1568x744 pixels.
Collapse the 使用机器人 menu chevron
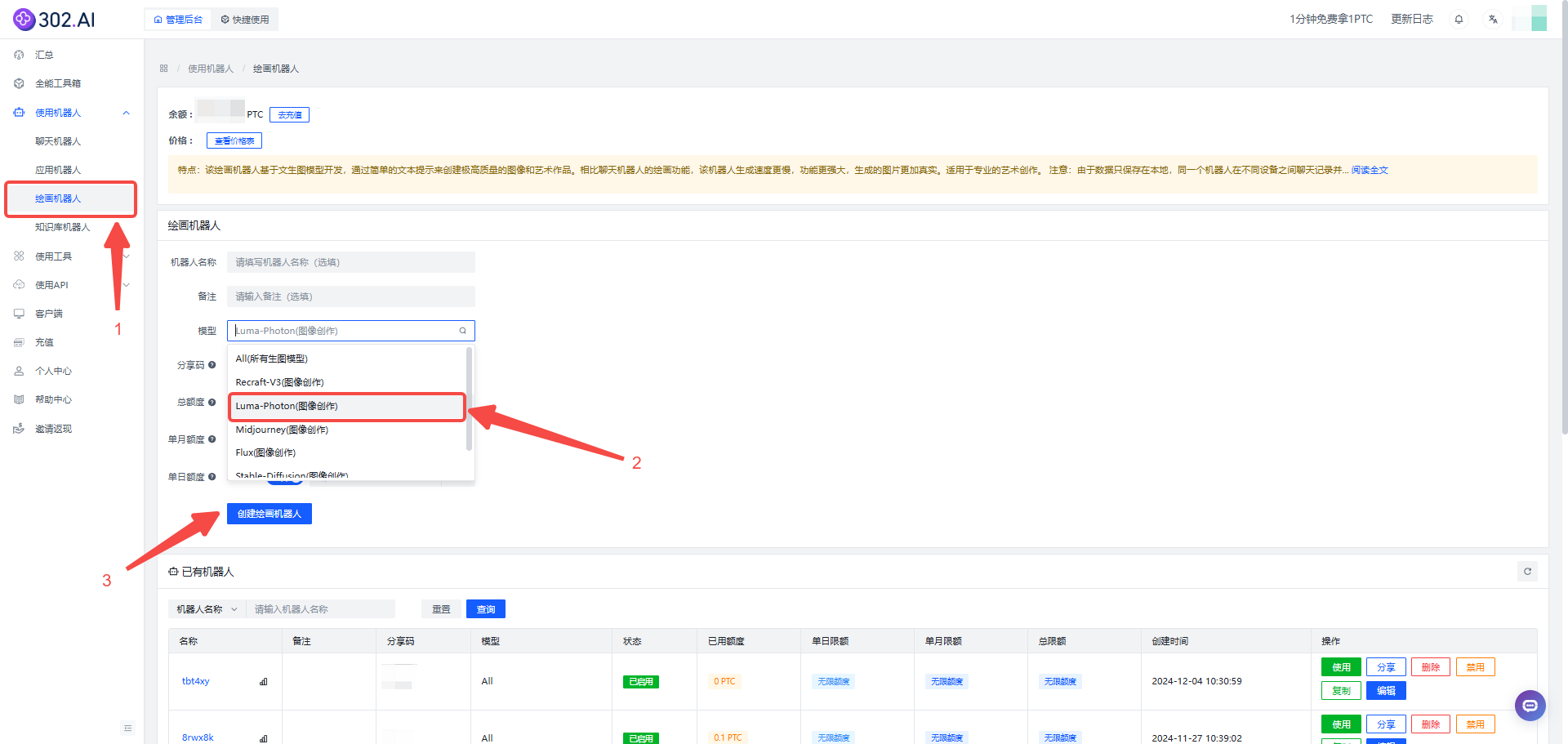126,113
